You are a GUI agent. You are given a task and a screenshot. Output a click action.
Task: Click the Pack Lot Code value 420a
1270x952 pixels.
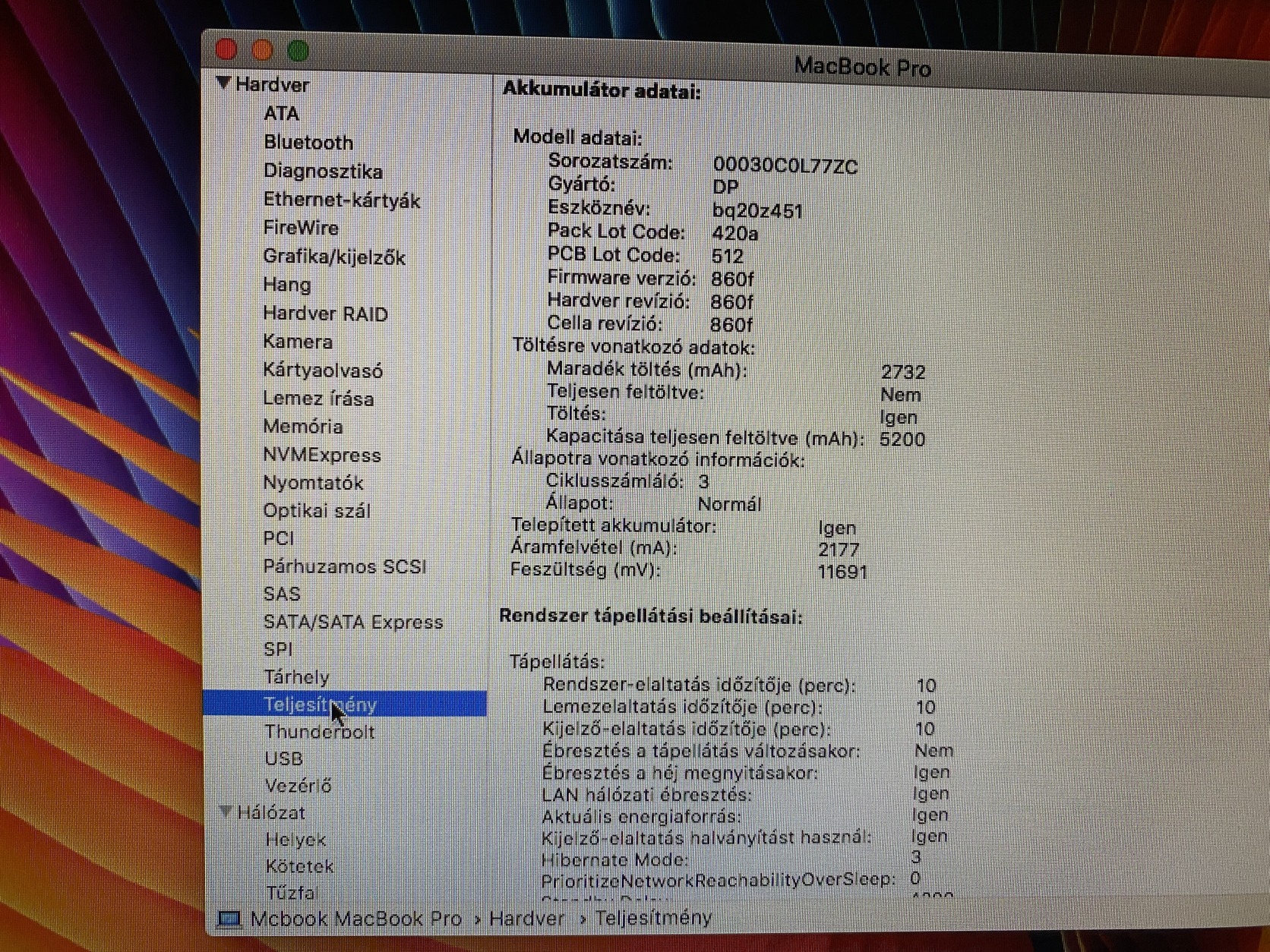click(x=735, y=234)
